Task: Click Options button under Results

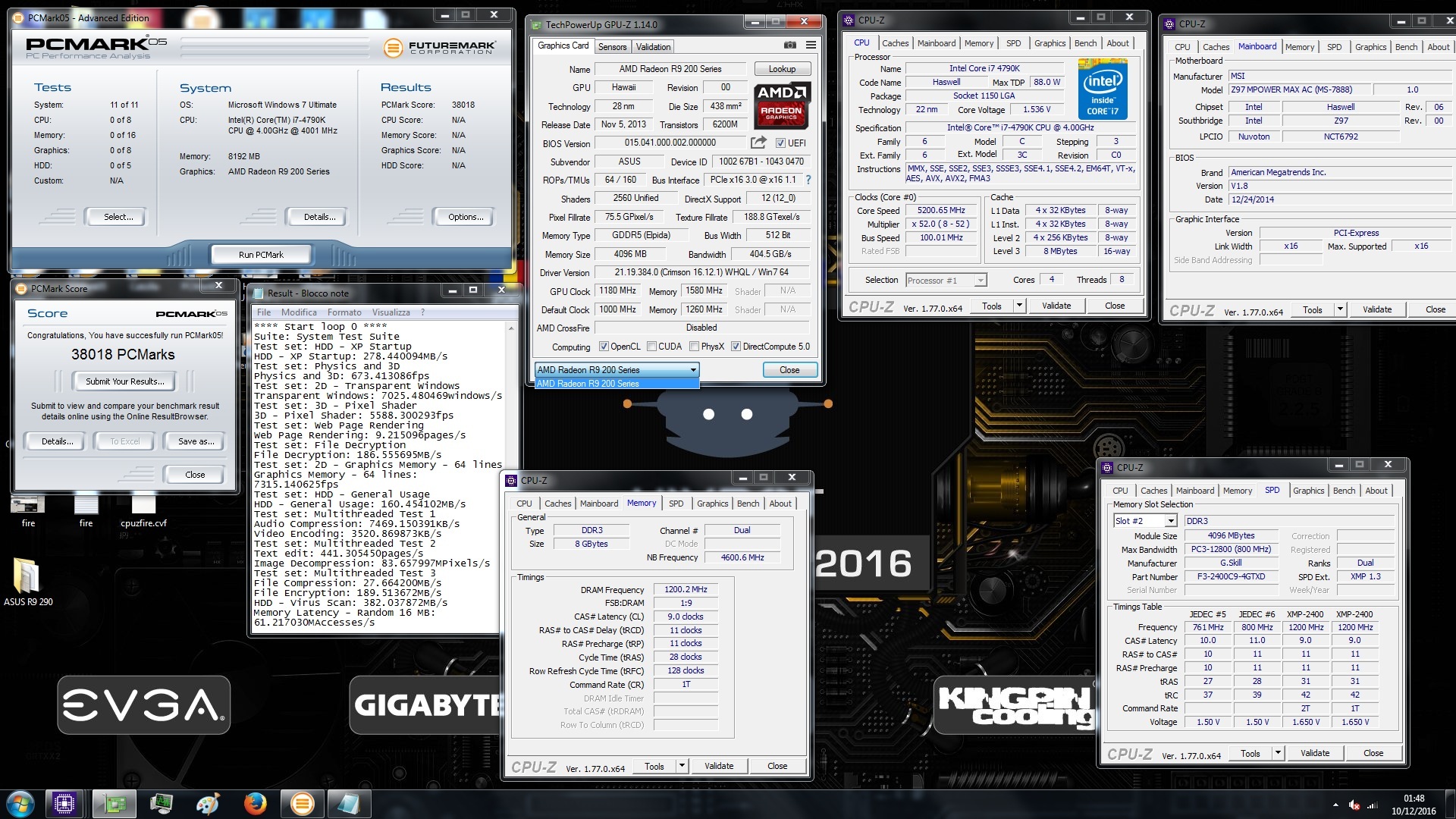Action: pos(466,217)
